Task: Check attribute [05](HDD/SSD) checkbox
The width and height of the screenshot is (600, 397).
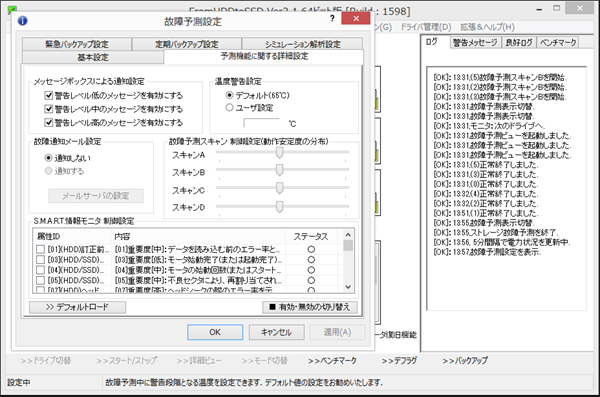Action: click(x=40, y=280)
